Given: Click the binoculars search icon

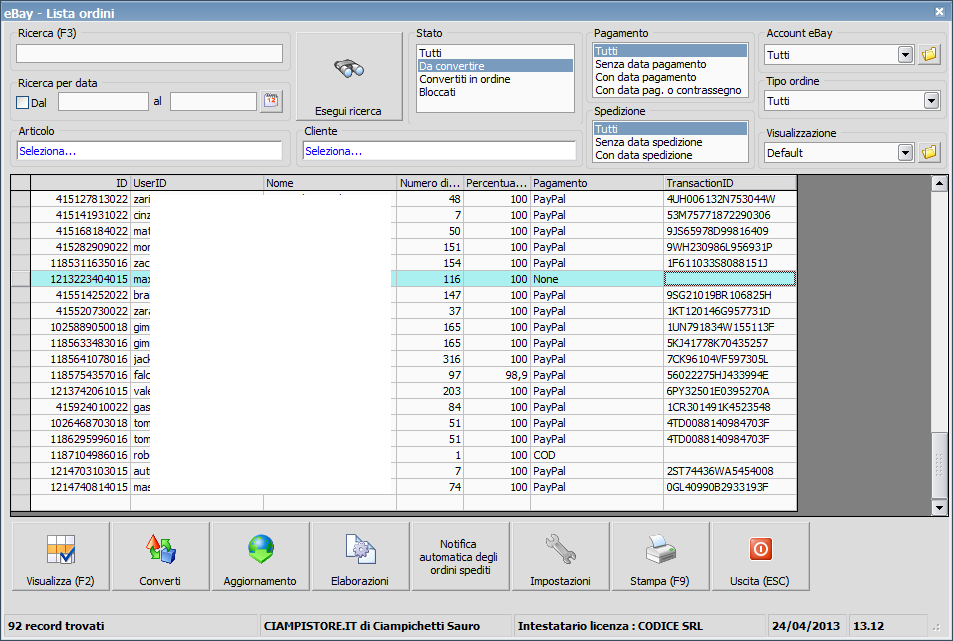Looking at the screenshot, I should [349, 68].
